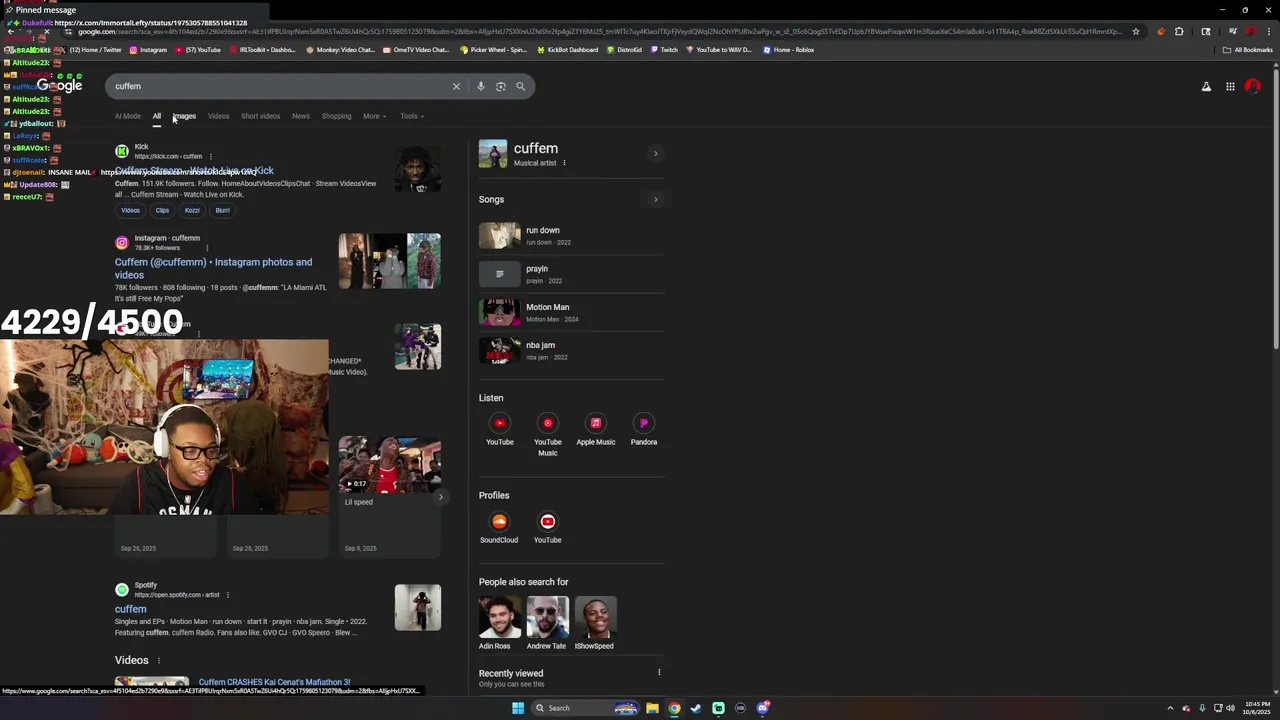Open Cuffem CRASHES Kai Cenat's Mafiathon video
Screen dimensions: 1280x720
pyautogui.click(x=274, y=682)
